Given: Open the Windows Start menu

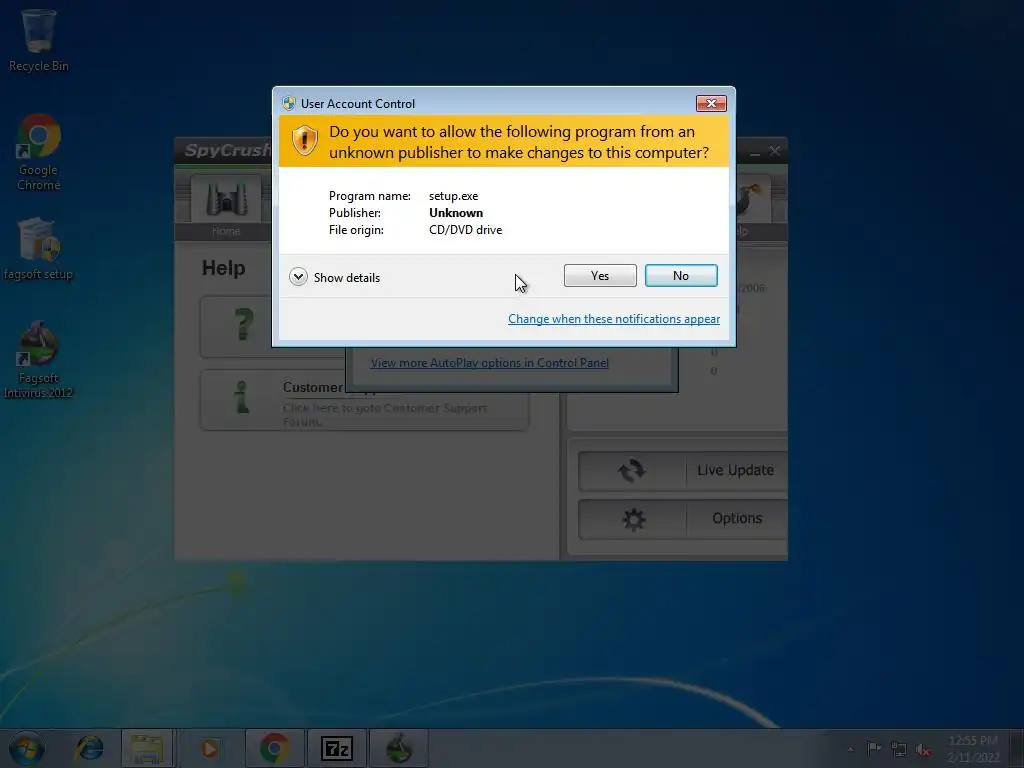Looking at the screenshot, I should (x=27, y=748).
